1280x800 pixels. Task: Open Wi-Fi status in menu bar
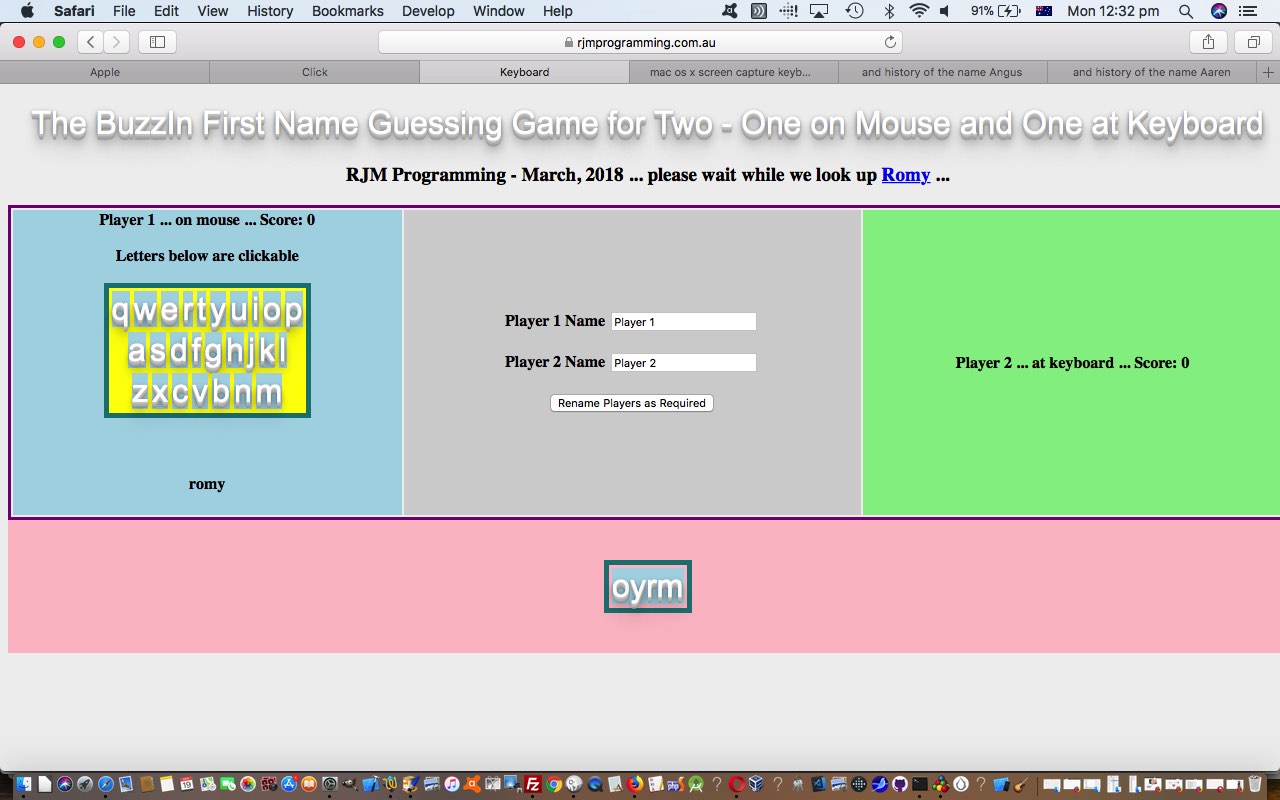[x=918, y=11]
